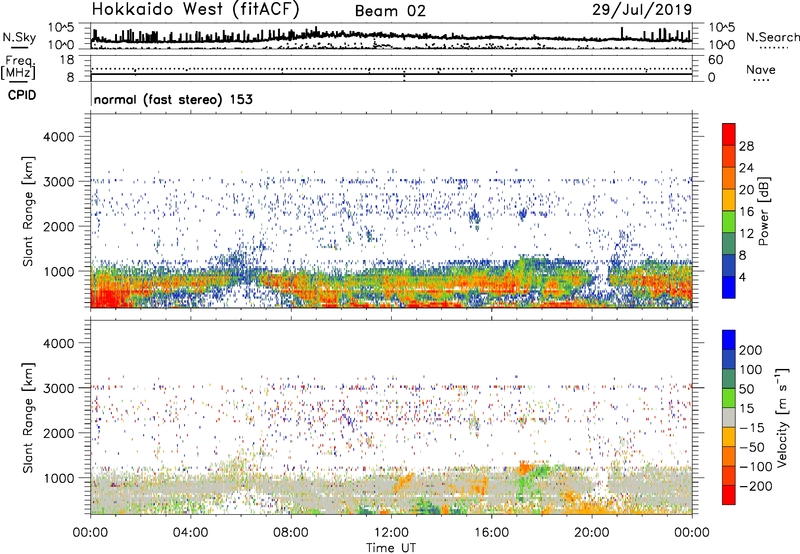The image size is (800, 554).
Task: Click the blue top segment of the velocity colorbar
Action: 729,340
